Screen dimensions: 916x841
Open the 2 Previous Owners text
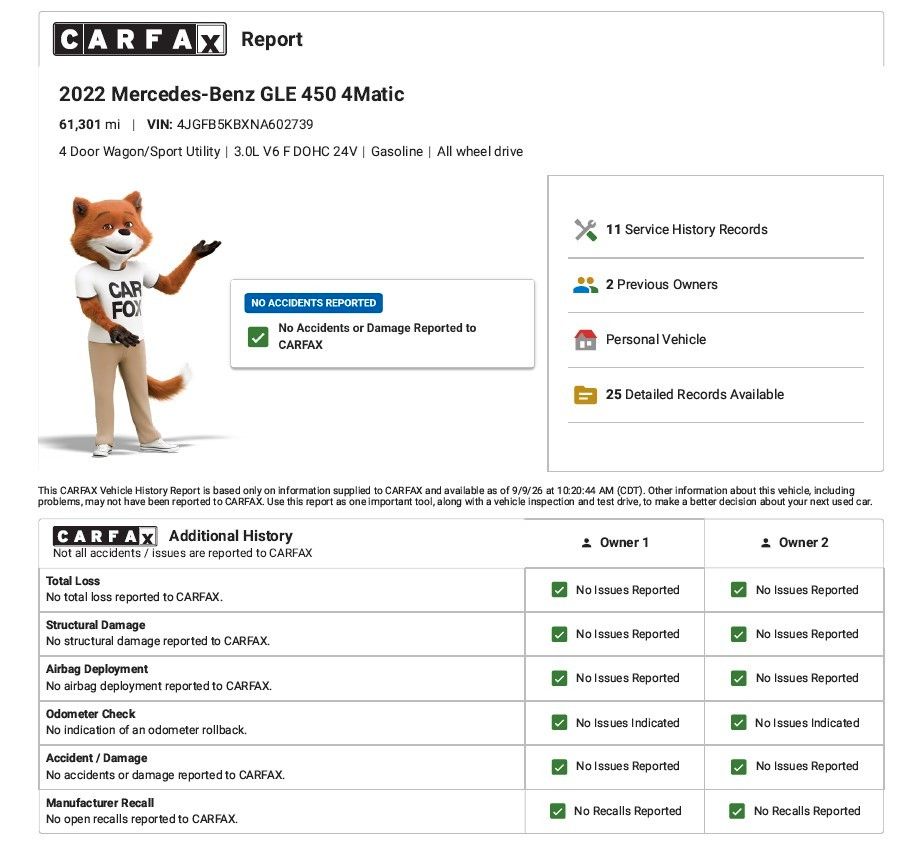click(x=661, y=284)
